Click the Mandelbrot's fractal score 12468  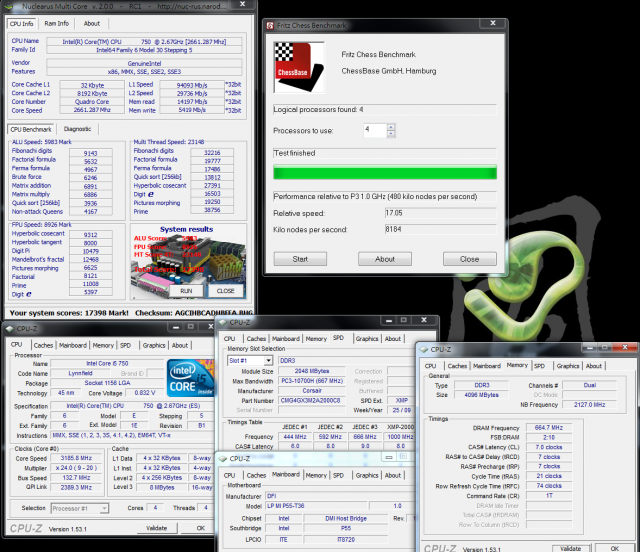click(91, 259)
